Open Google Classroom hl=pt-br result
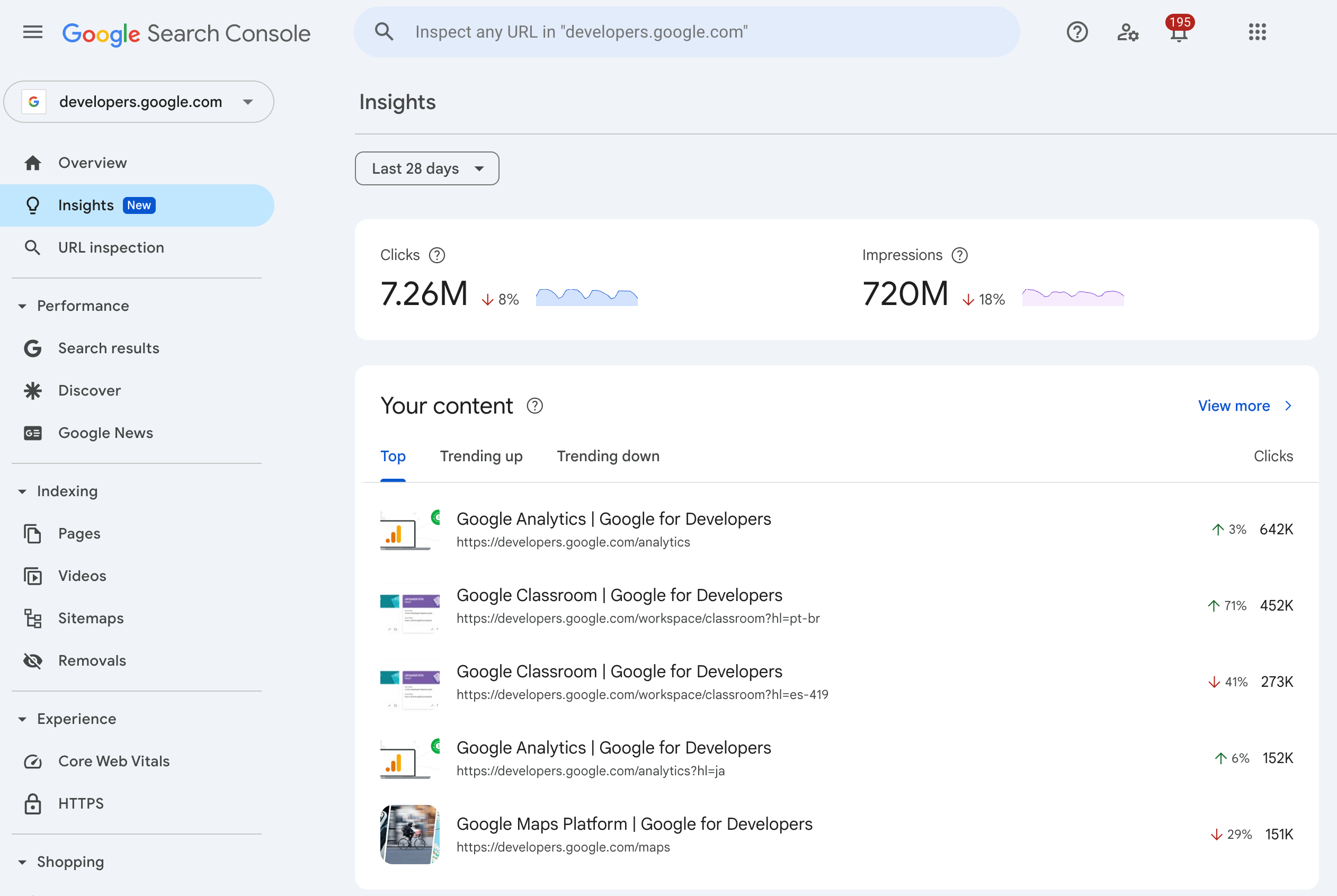Viewport: 1337px width, 896px height. pyautogui.click(x=837, y=606)
